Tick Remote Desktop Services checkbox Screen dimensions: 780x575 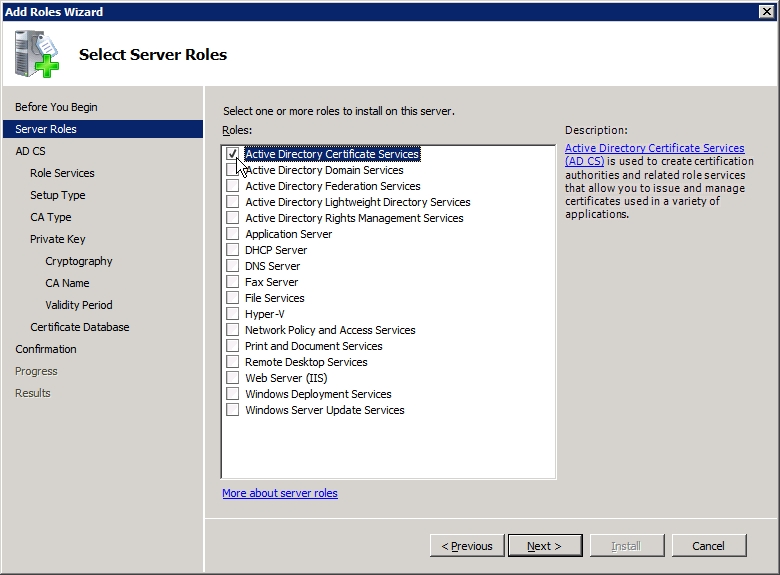tap(232, 362)
